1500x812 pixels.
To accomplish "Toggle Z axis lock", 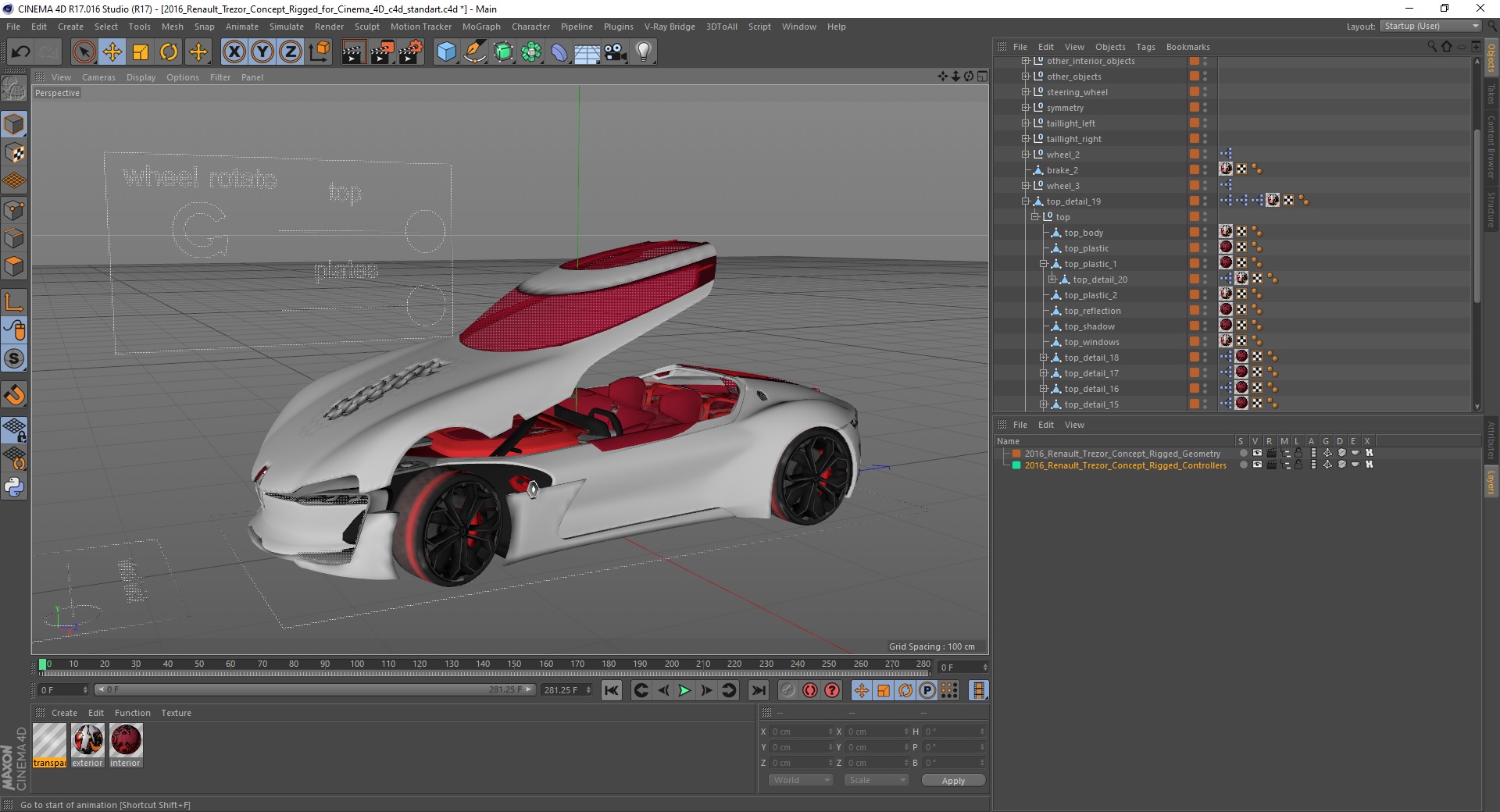I will pos(290,52).
